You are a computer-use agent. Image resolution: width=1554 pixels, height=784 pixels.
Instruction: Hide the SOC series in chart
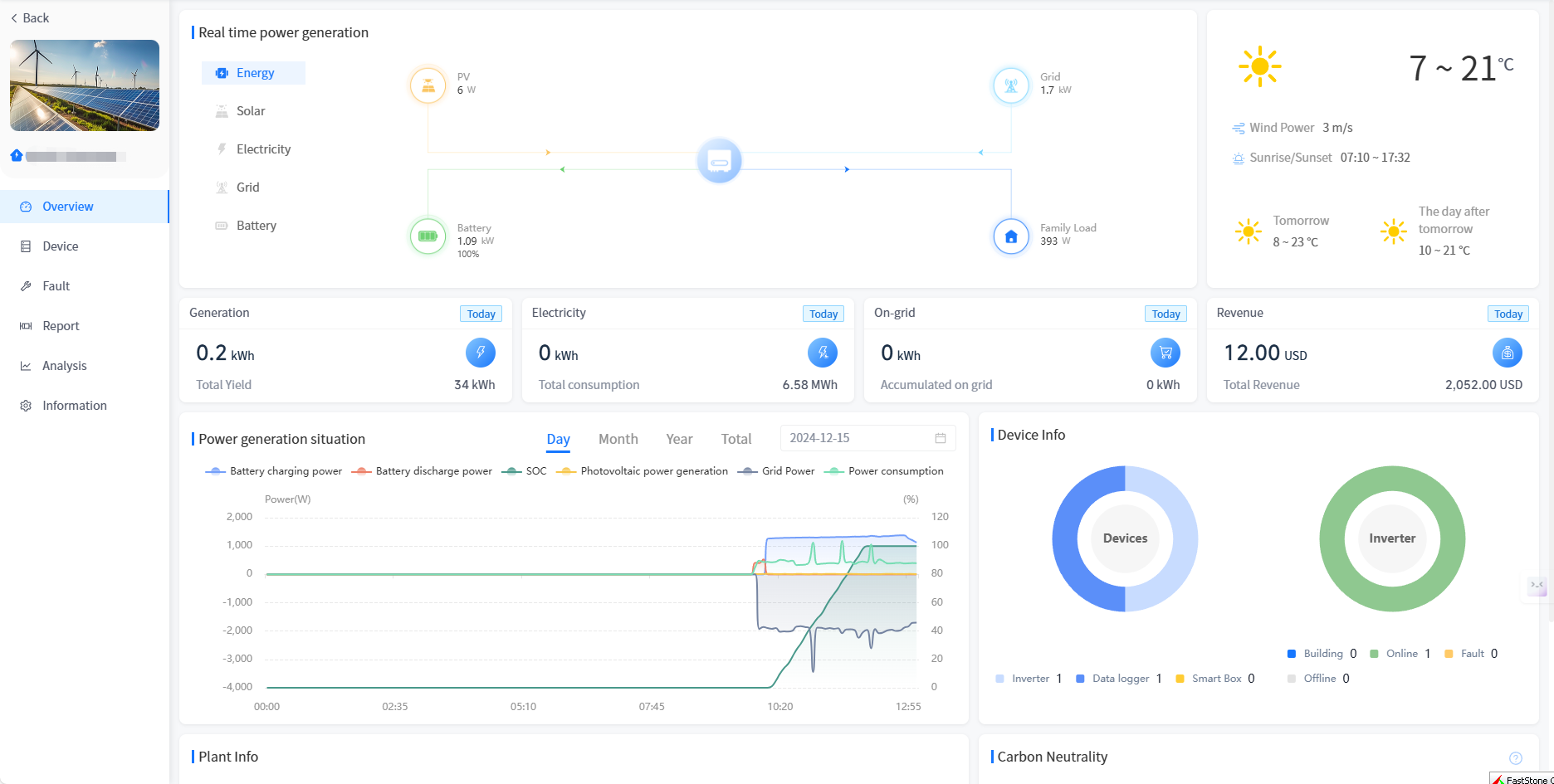[x=525, y=471]
